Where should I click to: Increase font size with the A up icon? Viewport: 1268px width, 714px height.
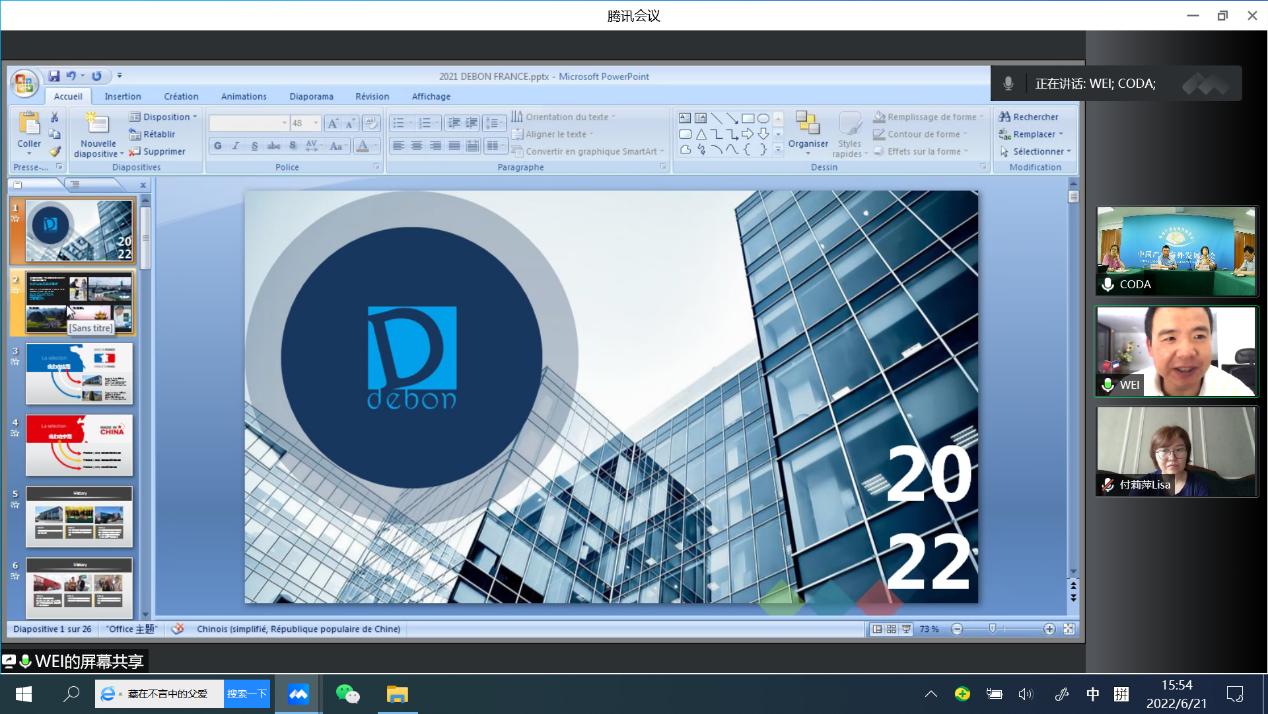[x=333, y=123]
